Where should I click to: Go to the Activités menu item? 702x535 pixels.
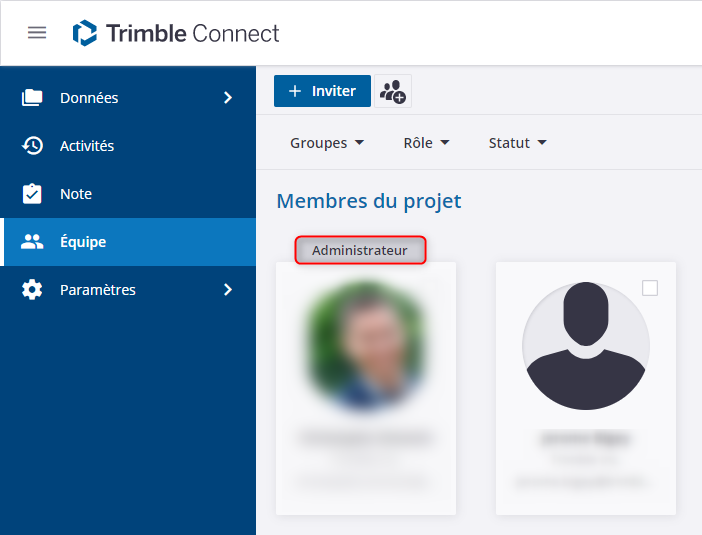point(87,146)
